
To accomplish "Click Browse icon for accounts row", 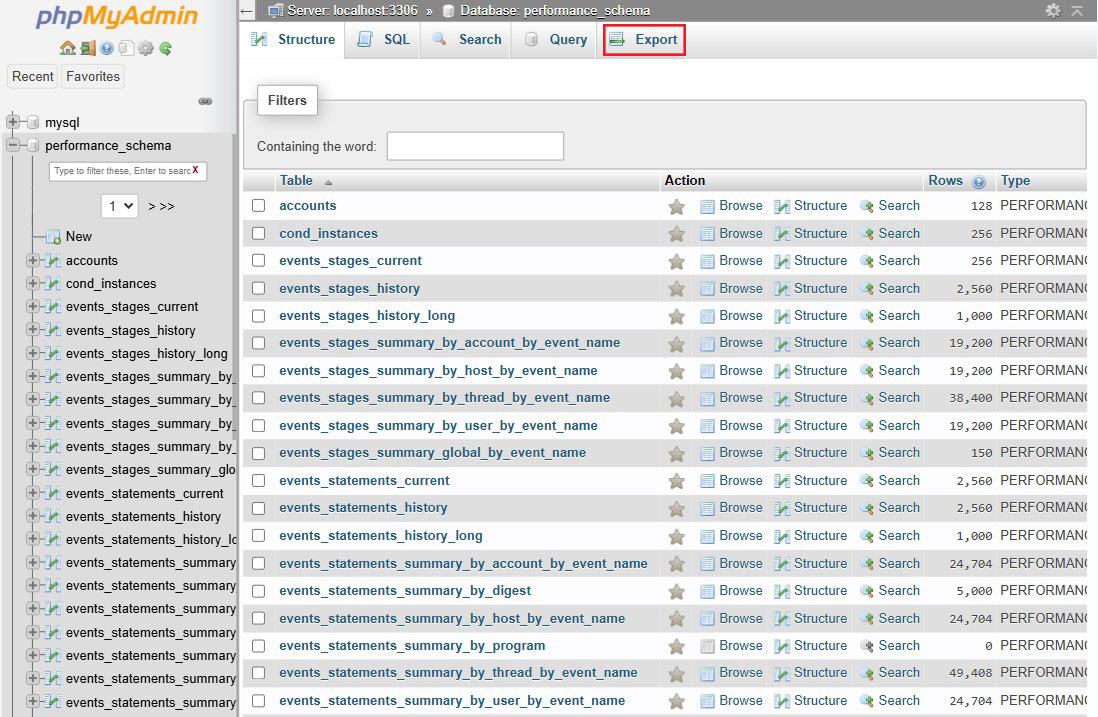I will coord(707,207).
